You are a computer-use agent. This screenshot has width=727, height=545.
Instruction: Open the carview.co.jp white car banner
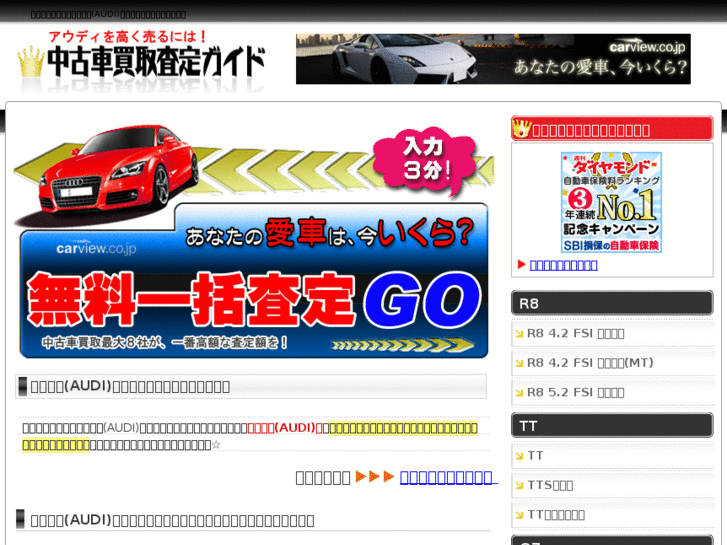[493, 59]
